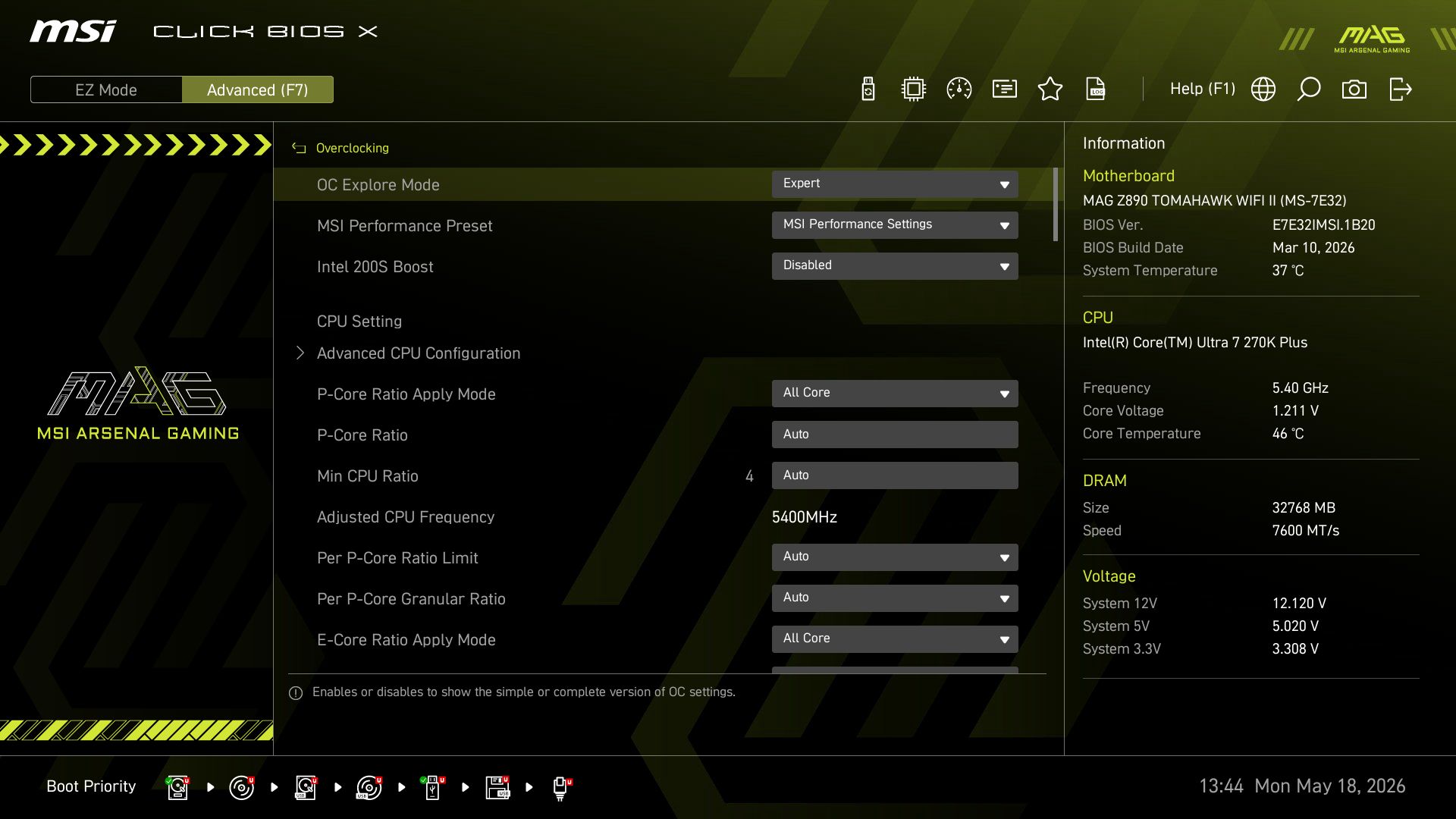Open search with the magnifier icon

pos(1309,89)
